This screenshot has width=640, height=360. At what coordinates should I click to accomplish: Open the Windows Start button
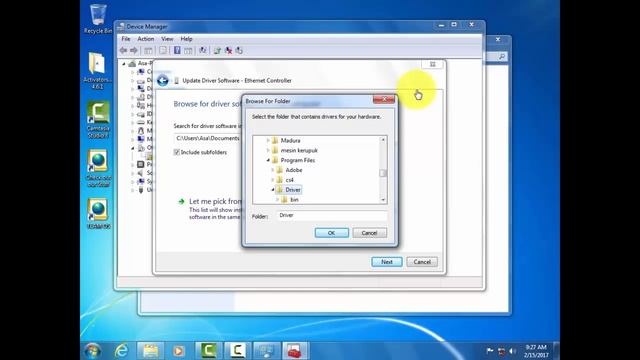[x=93, y=351]
